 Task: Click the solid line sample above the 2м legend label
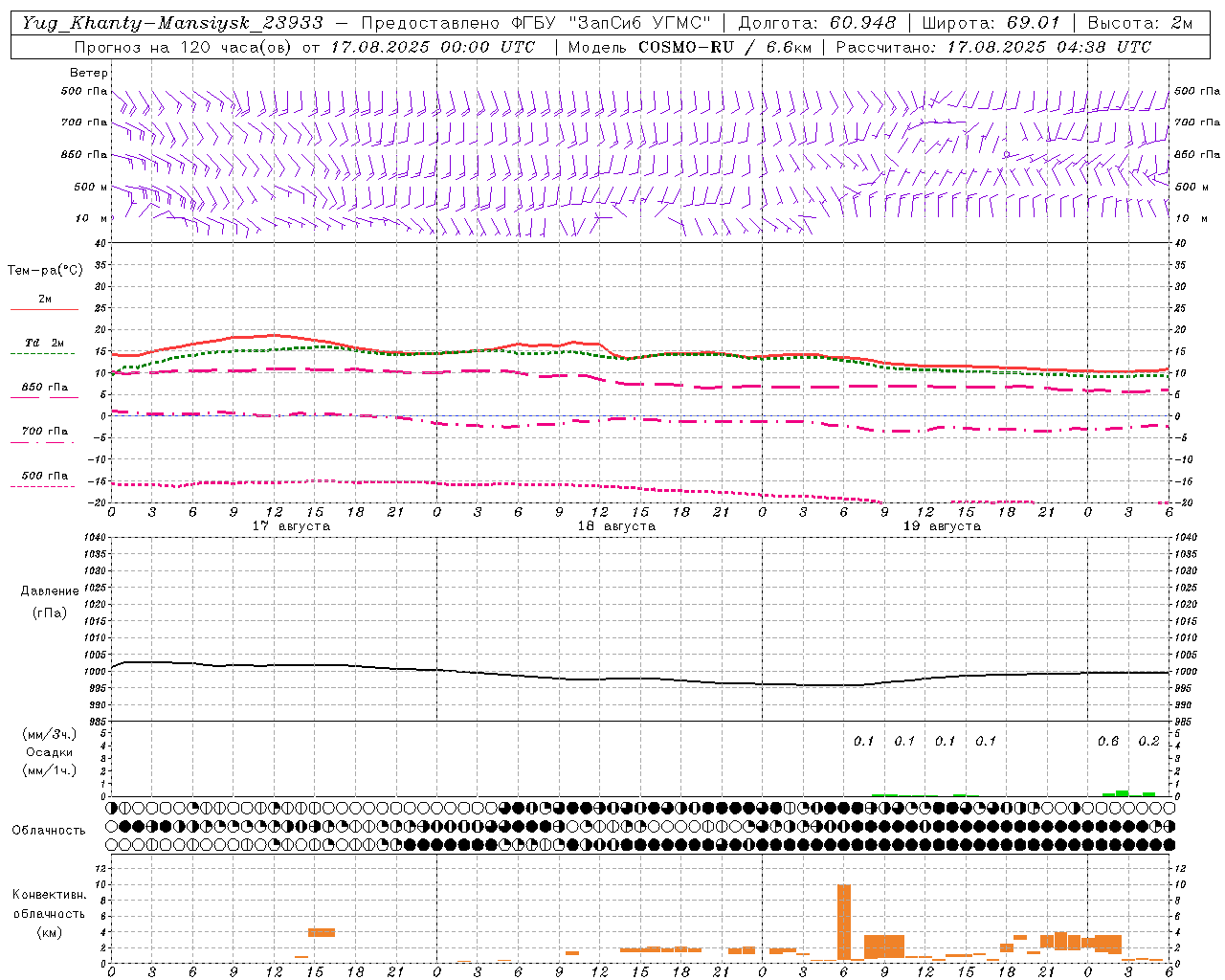pyautogui.click(x=44, y=309)
